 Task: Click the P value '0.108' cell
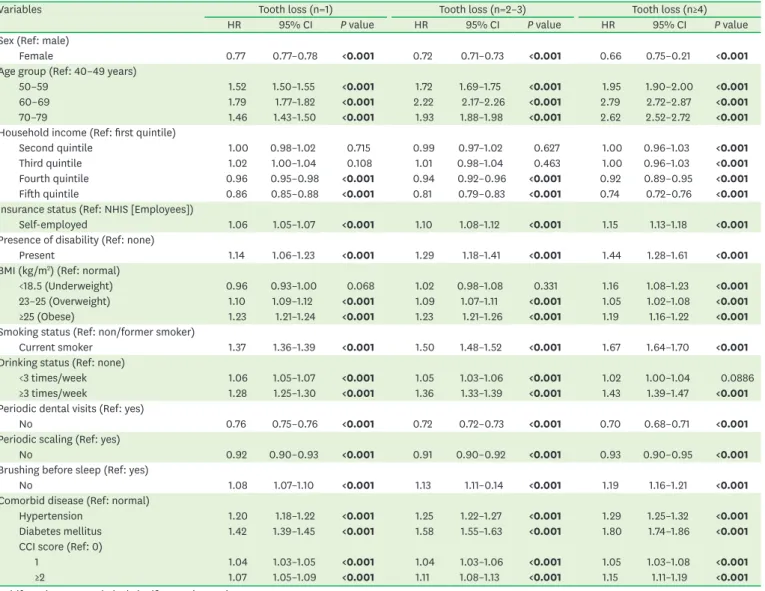pyautogui.click(x=359, y=163)
